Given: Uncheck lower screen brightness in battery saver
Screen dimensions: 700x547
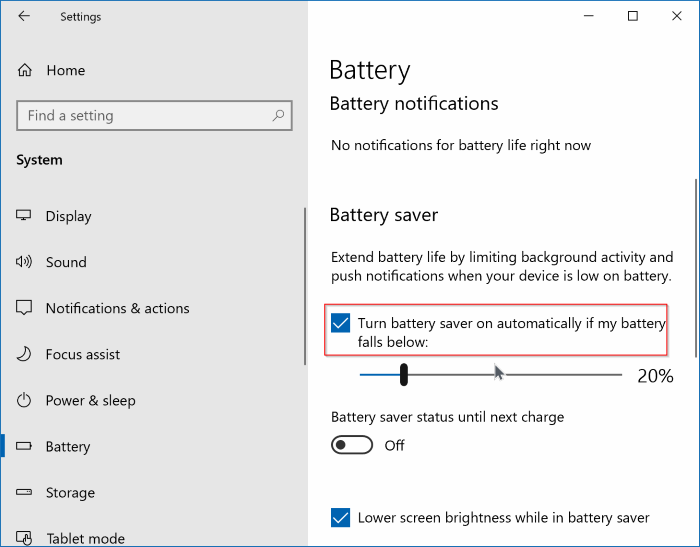Looking at the screenshot, I should tap(340, 518).
